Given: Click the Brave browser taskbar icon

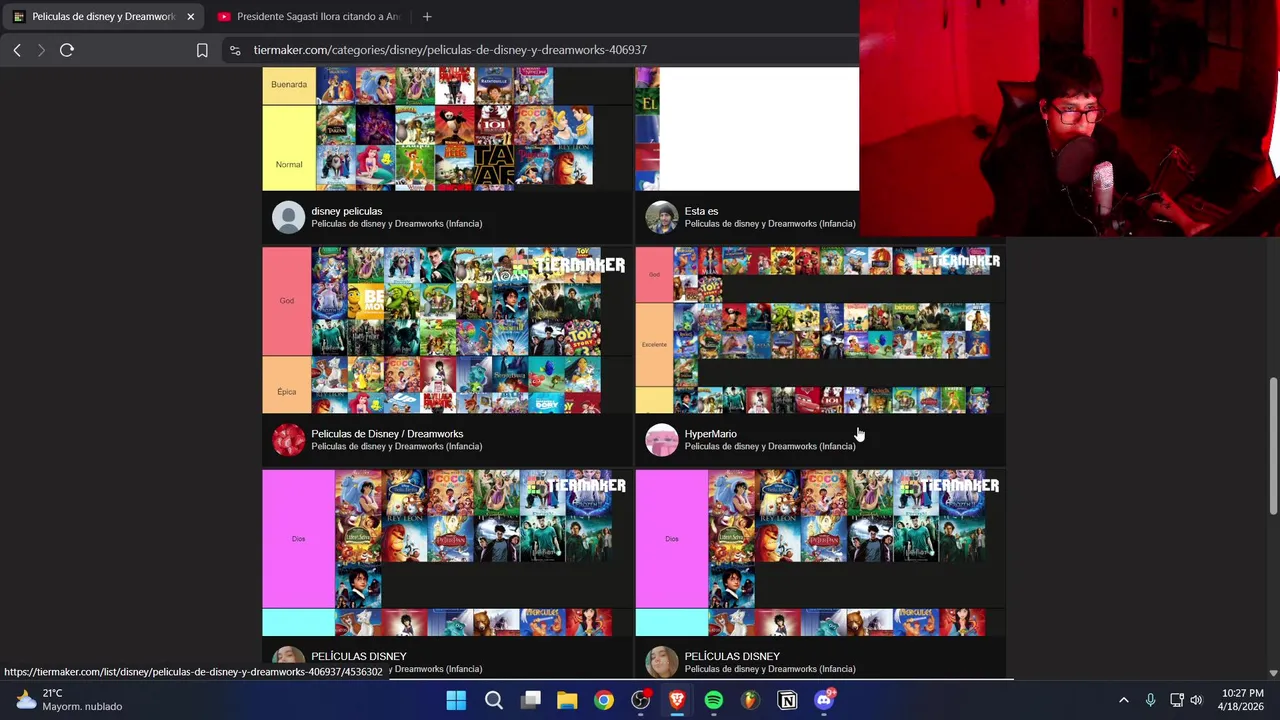Looking at the screenshot, I should coord(677,700).
